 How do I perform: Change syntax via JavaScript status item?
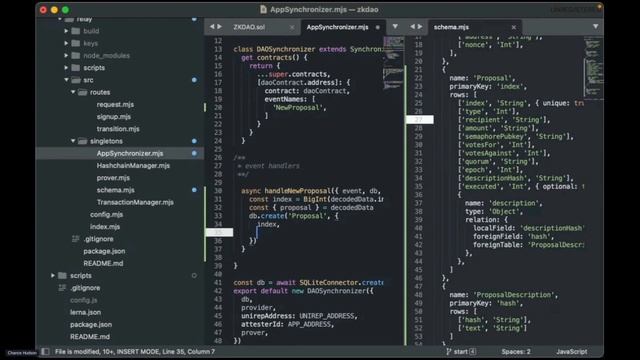click(571, 351)
